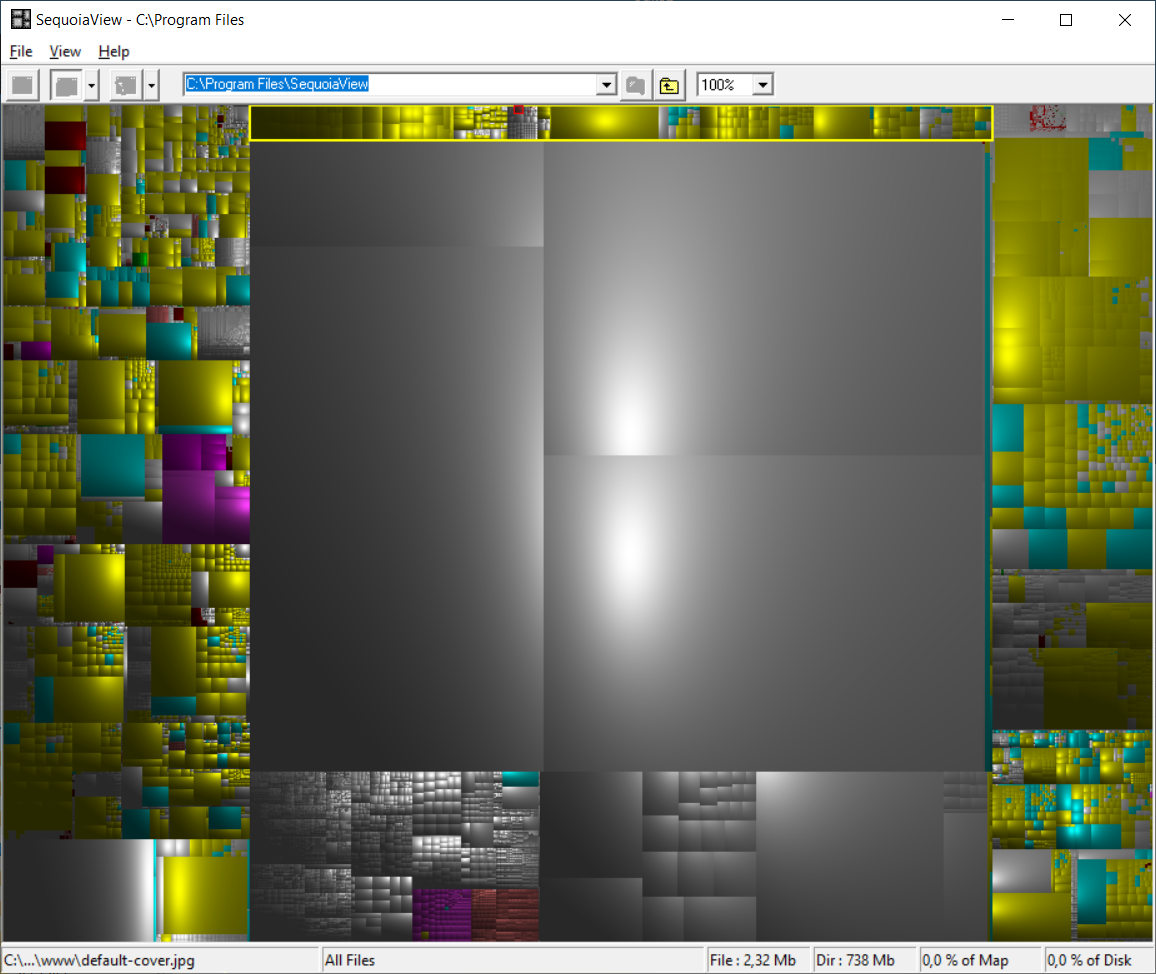This screenshot has width=1156, height=974.
Task: Open the cushion options dropdown arrow
Action: pyautogui.click(x=92, y=85)
